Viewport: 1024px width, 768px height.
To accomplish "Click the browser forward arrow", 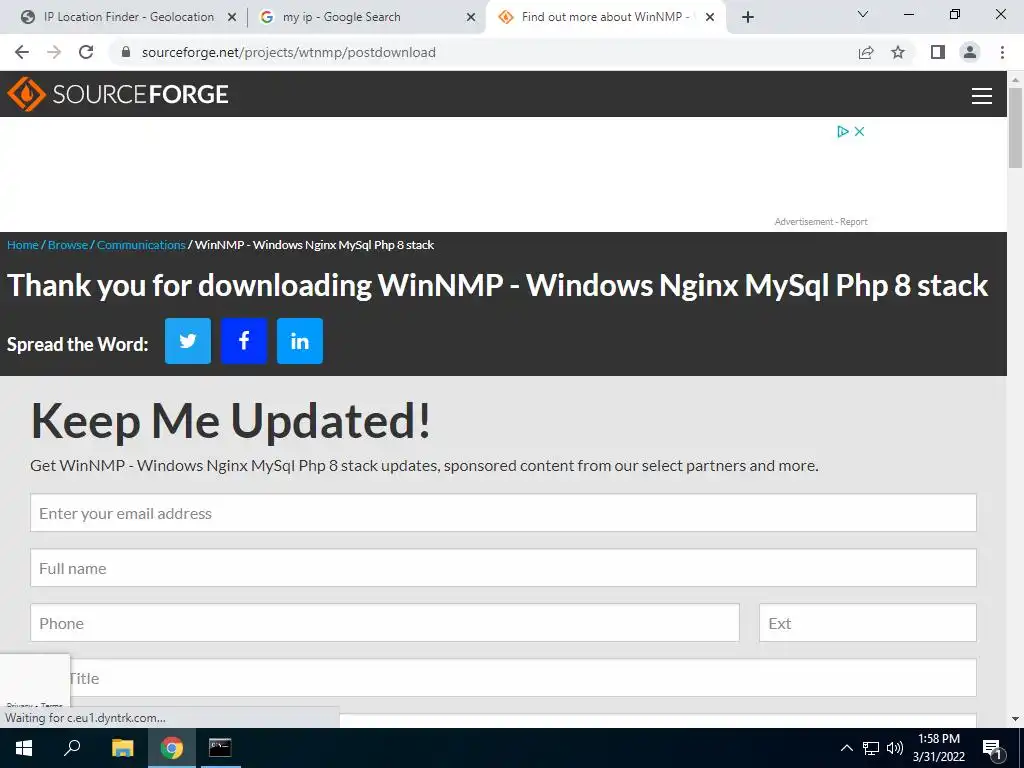I will [54, 52].
